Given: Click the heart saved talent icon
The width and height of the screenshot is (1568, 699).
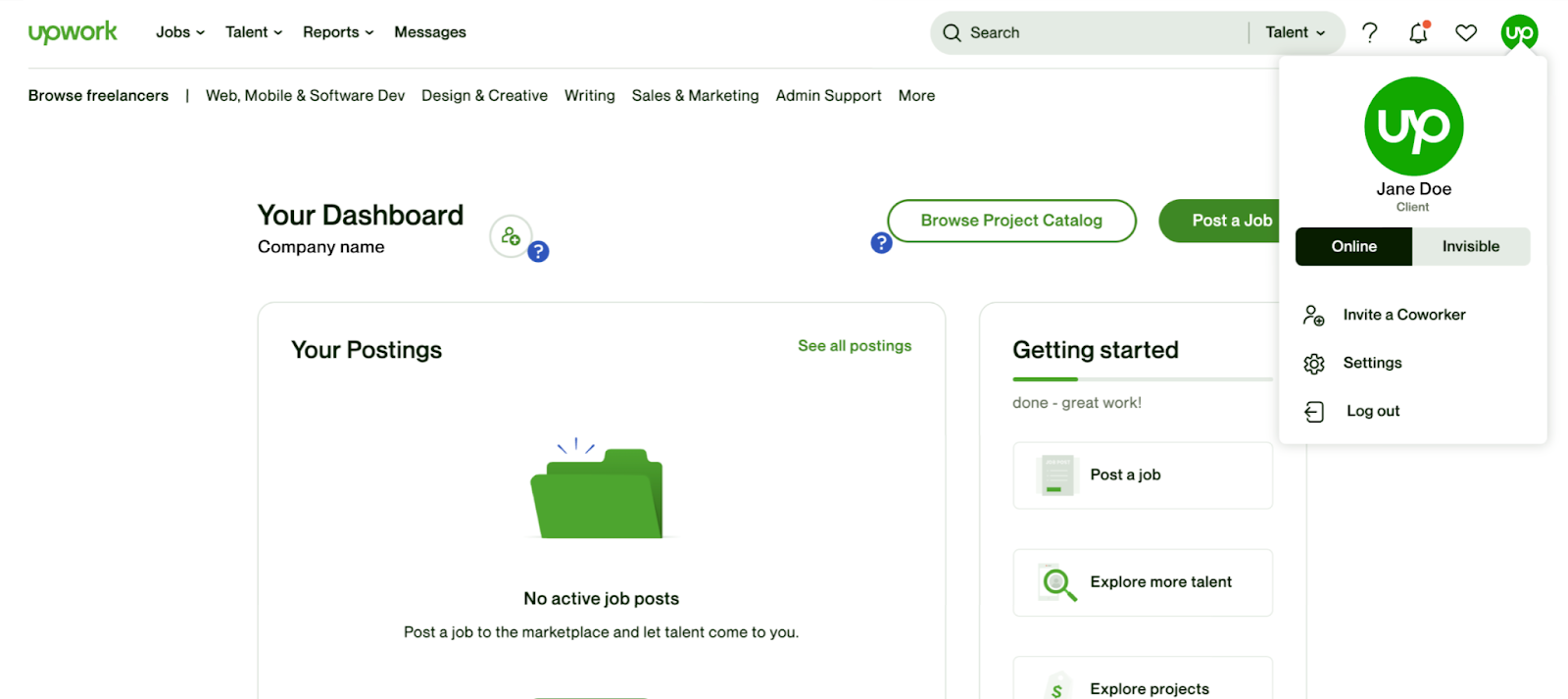Looking at the screenshot, I should coord(1466,33).
